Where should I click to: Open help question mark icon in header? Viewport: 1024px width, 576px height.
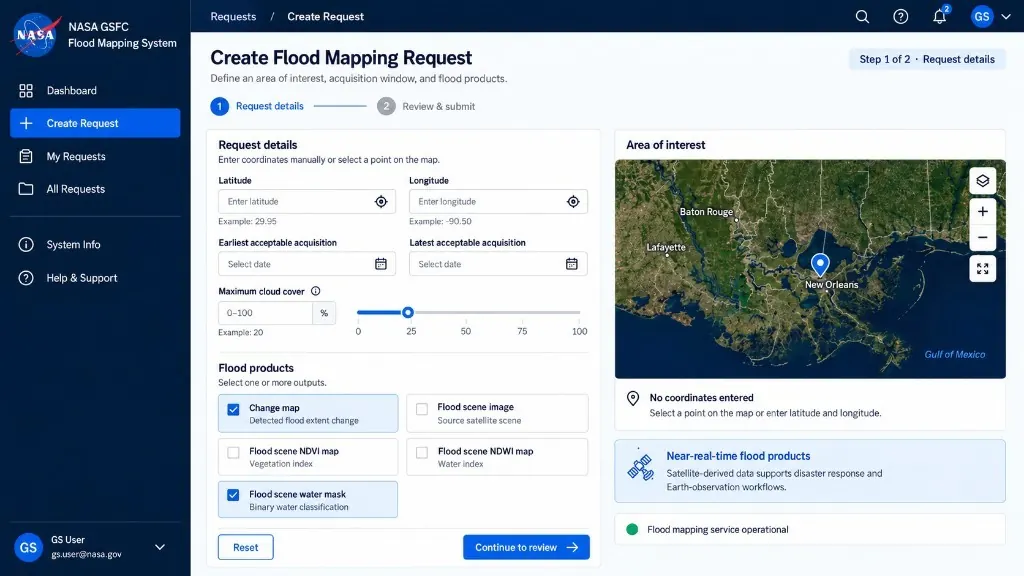click(901, 16)
